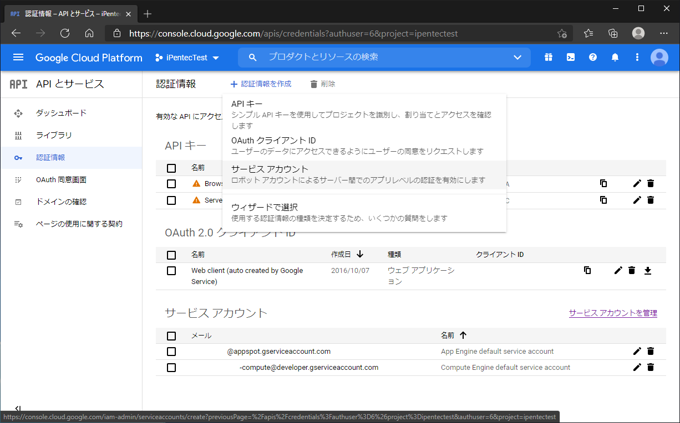Open the main hamburger navigation menu
Viewport: 680px width, 423px height.
(x=18, y=57)
